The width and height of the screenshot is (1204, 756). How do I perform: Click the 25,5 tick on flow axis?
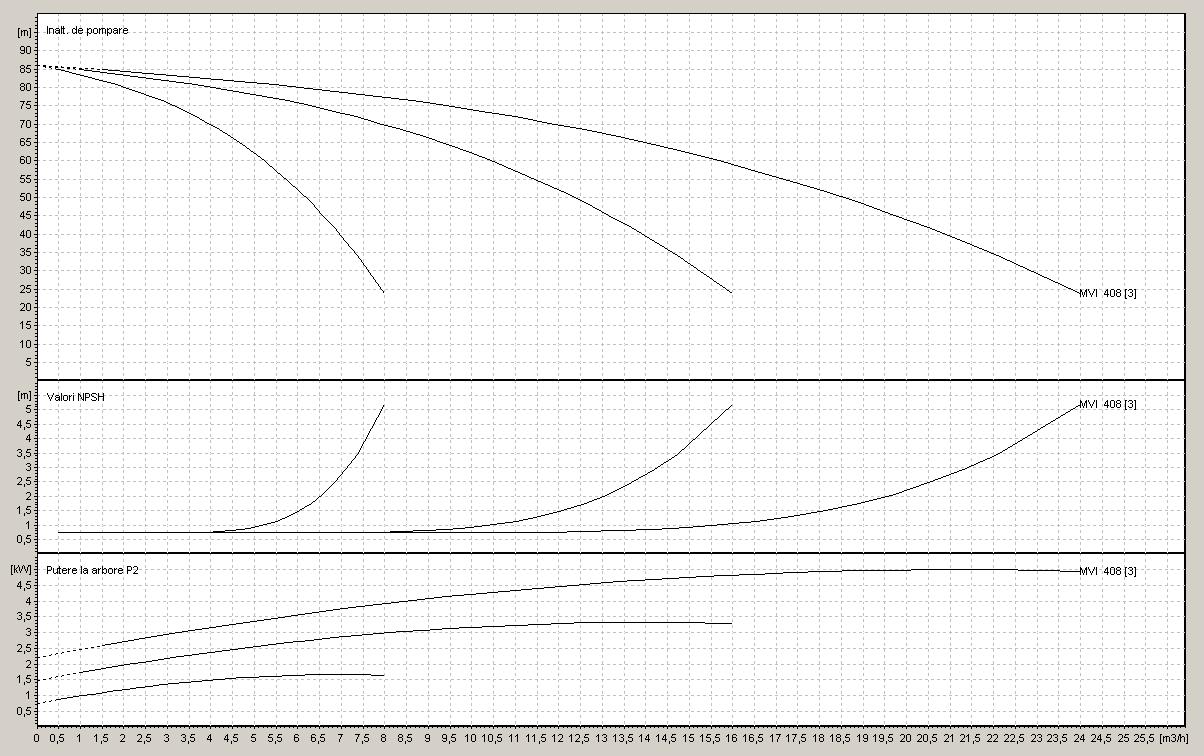pos(1145,738)
